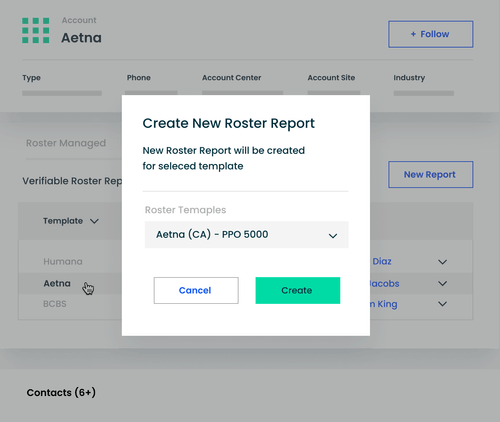The width and height of the screenshot is (500, 422).
Task: Select the Humana template row
Action: pos(63,261)
